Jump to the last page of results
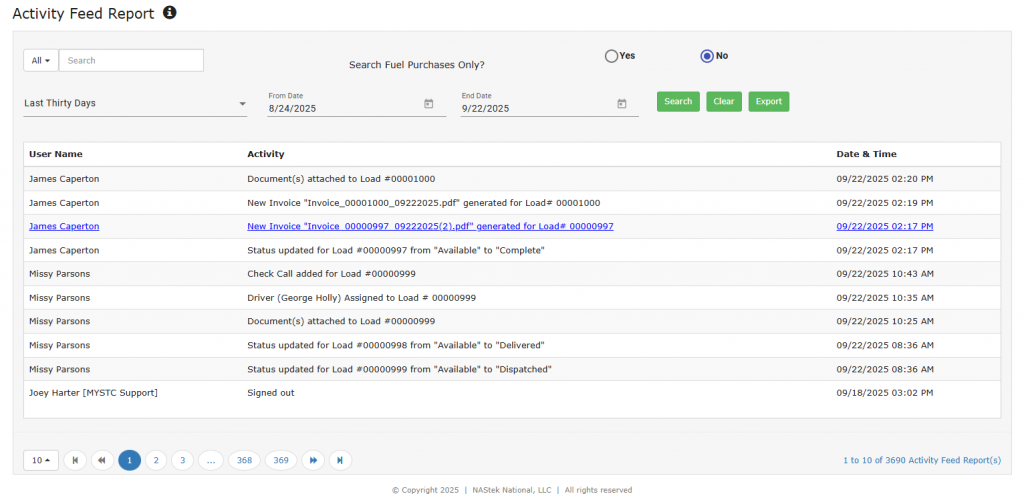 340,460
